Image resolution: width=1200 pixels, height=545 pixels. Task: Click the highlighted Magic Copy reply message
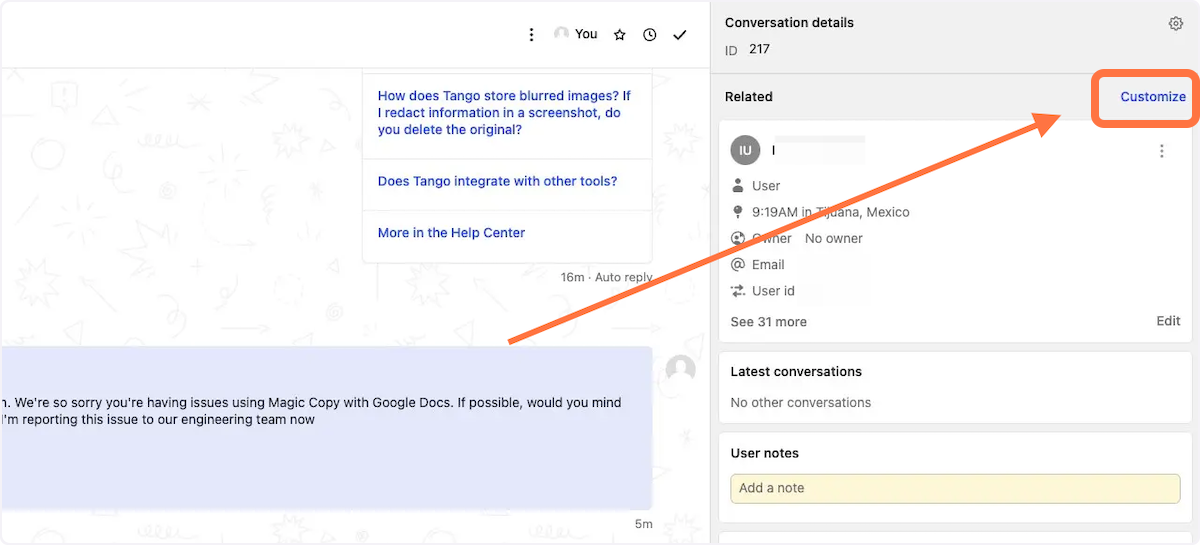point(326,428)
